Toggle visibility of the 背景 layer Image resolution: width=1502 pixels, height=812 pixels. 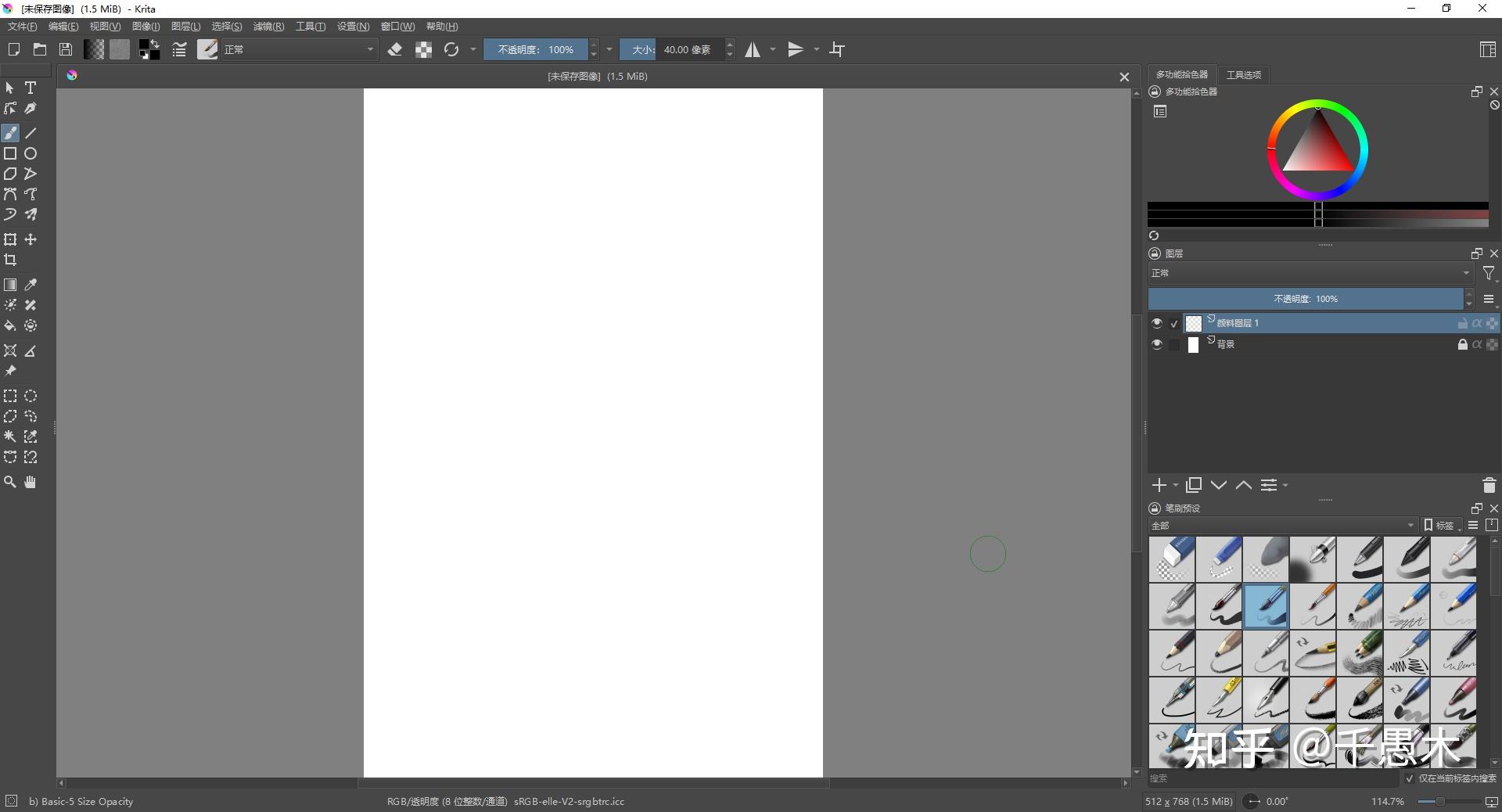point(1158,344)
